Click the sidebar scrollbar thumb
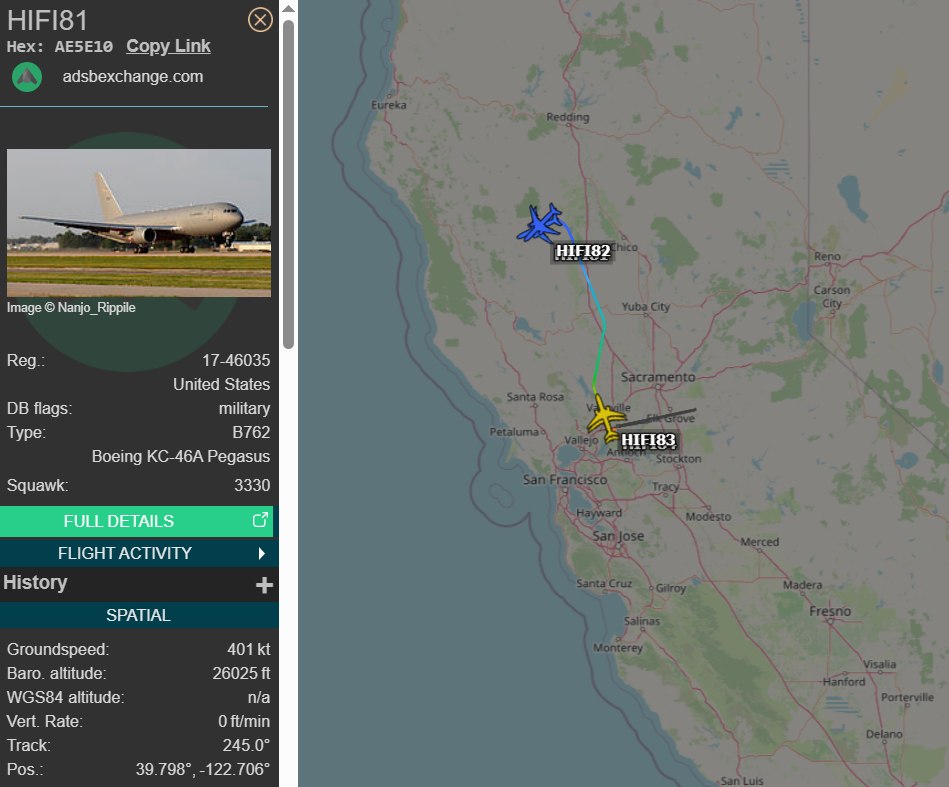 (x=289, y=184)
